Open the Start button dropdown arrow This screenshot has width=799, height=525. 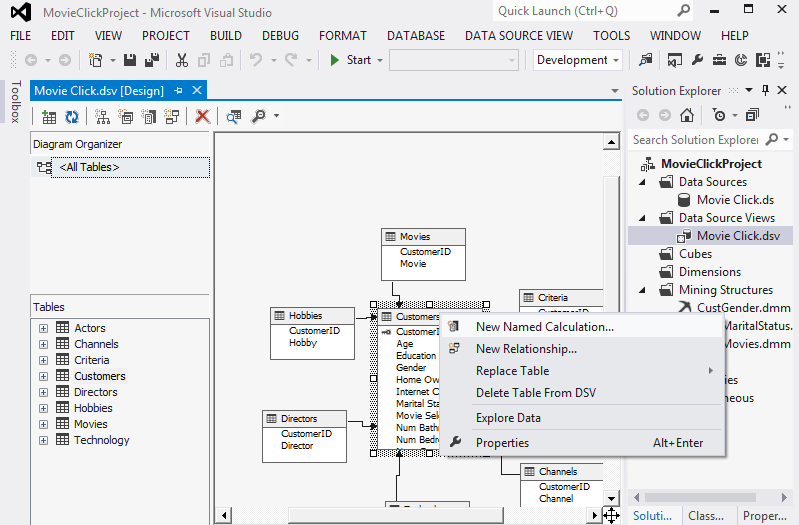click(380, 60)
